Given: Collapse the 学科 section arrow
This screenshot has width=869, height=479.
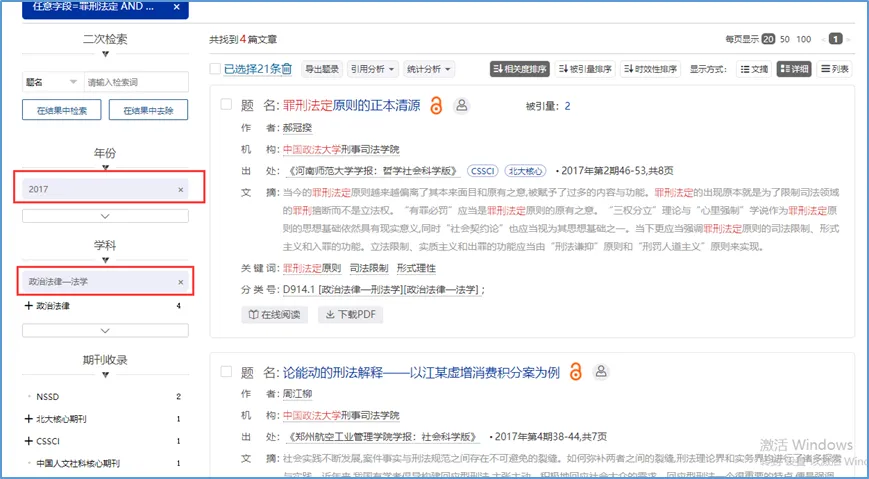Looking at the screenshot, I should pos(105,260).
